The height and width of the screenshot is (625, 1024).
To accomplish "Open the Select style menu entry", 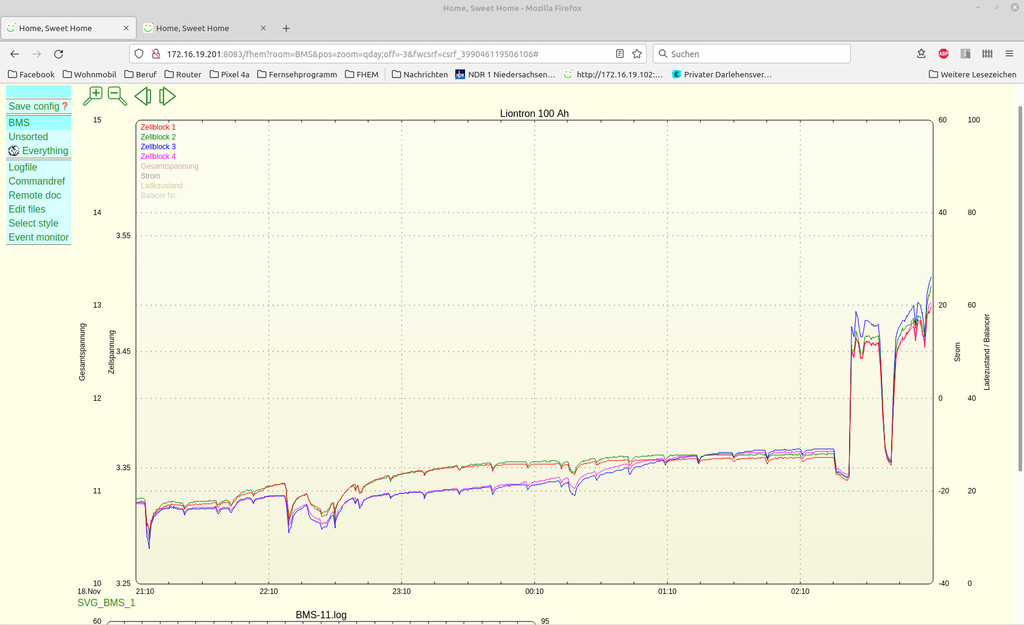I will pos(33,223).
